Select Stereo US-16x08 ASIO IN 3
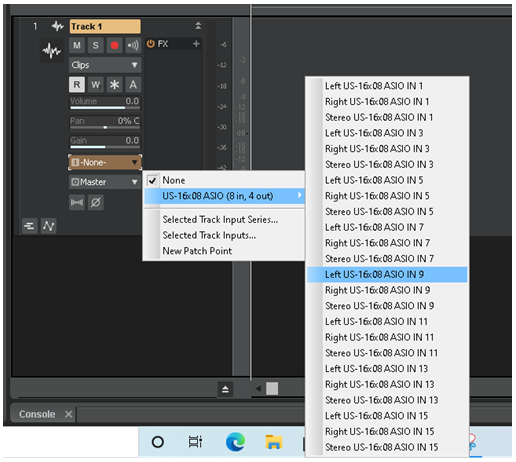Image resolution: width=516 pixels, height=462 pixels. click(x=387, y=164)
